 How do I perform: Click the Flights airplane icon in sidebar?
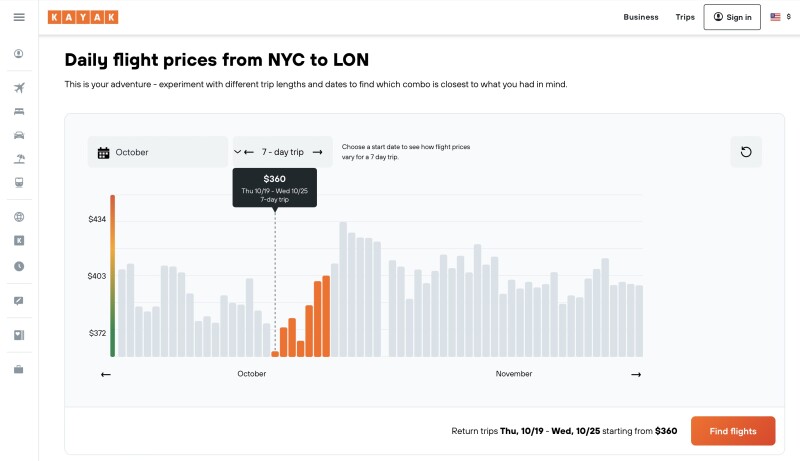[x=19, y=88]
